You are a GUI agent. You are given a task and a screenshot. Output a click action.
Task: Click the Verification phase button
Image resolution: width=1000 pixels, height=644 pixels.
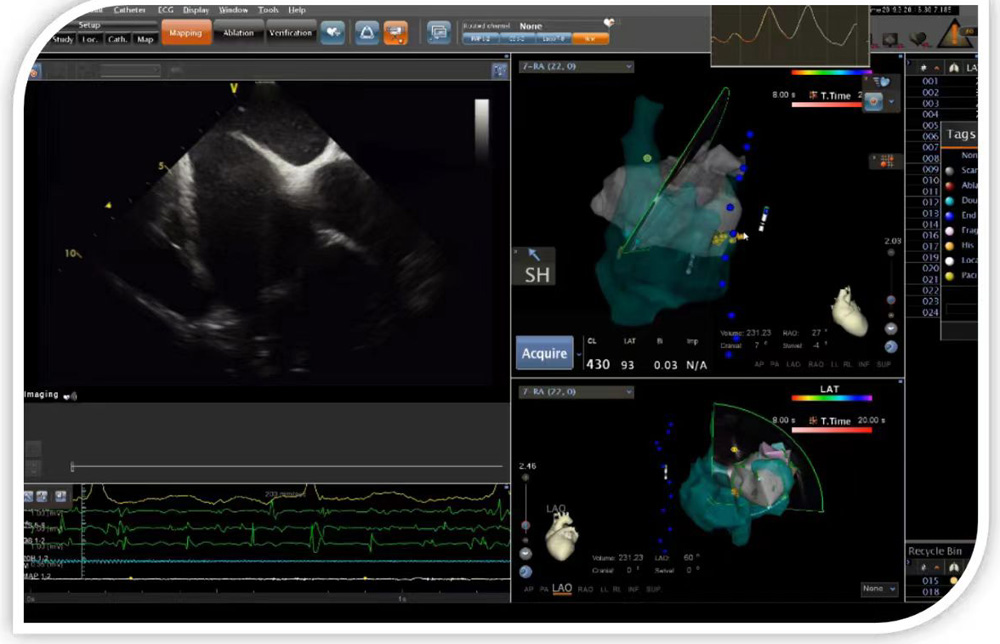(x=291, y=33)
